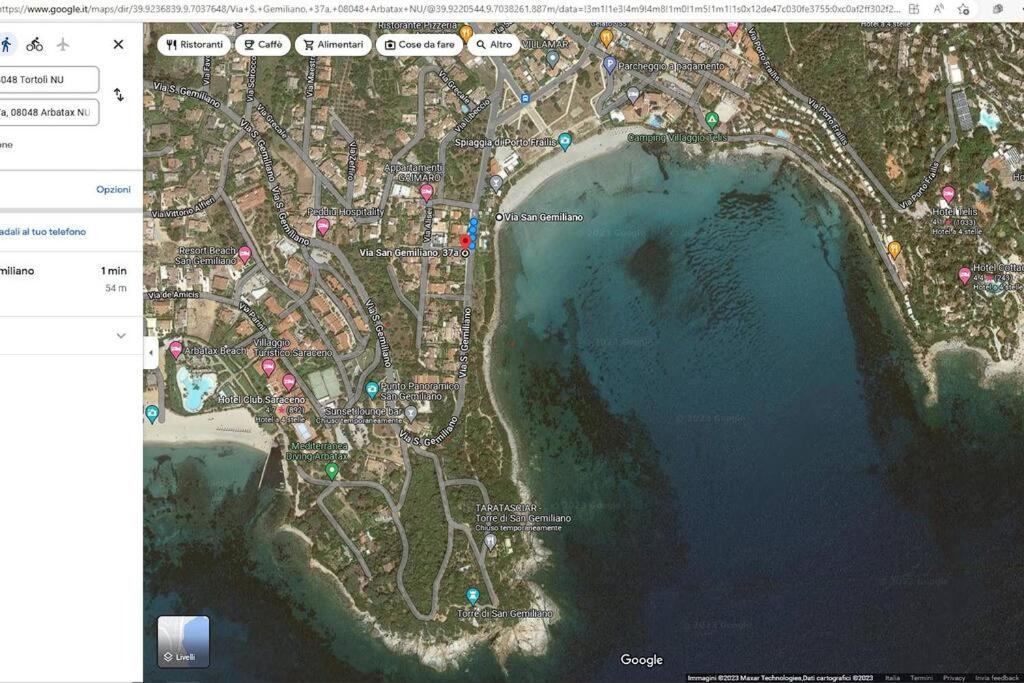Click the Spiaggia di Porto Frailis camera marker
The height and width of the screenshot is (683, 1024).
coord(565,141)
